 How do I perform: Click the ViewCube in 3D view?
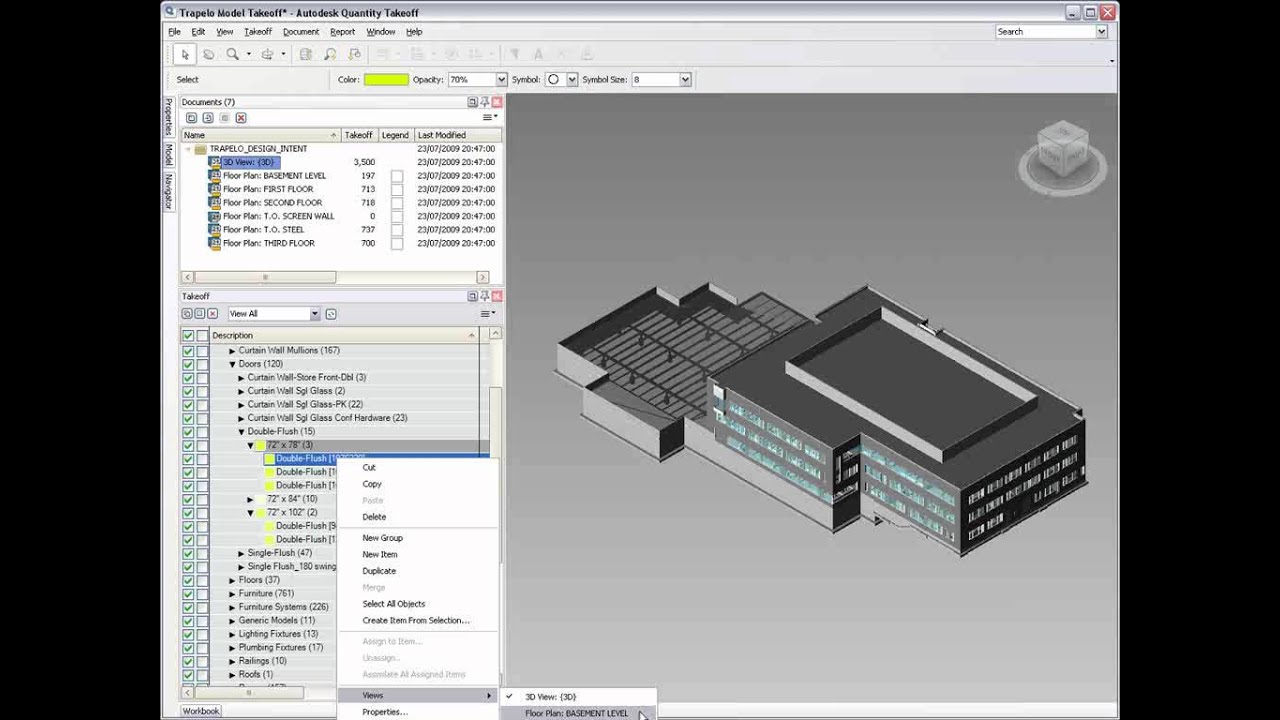[1061, 150]
